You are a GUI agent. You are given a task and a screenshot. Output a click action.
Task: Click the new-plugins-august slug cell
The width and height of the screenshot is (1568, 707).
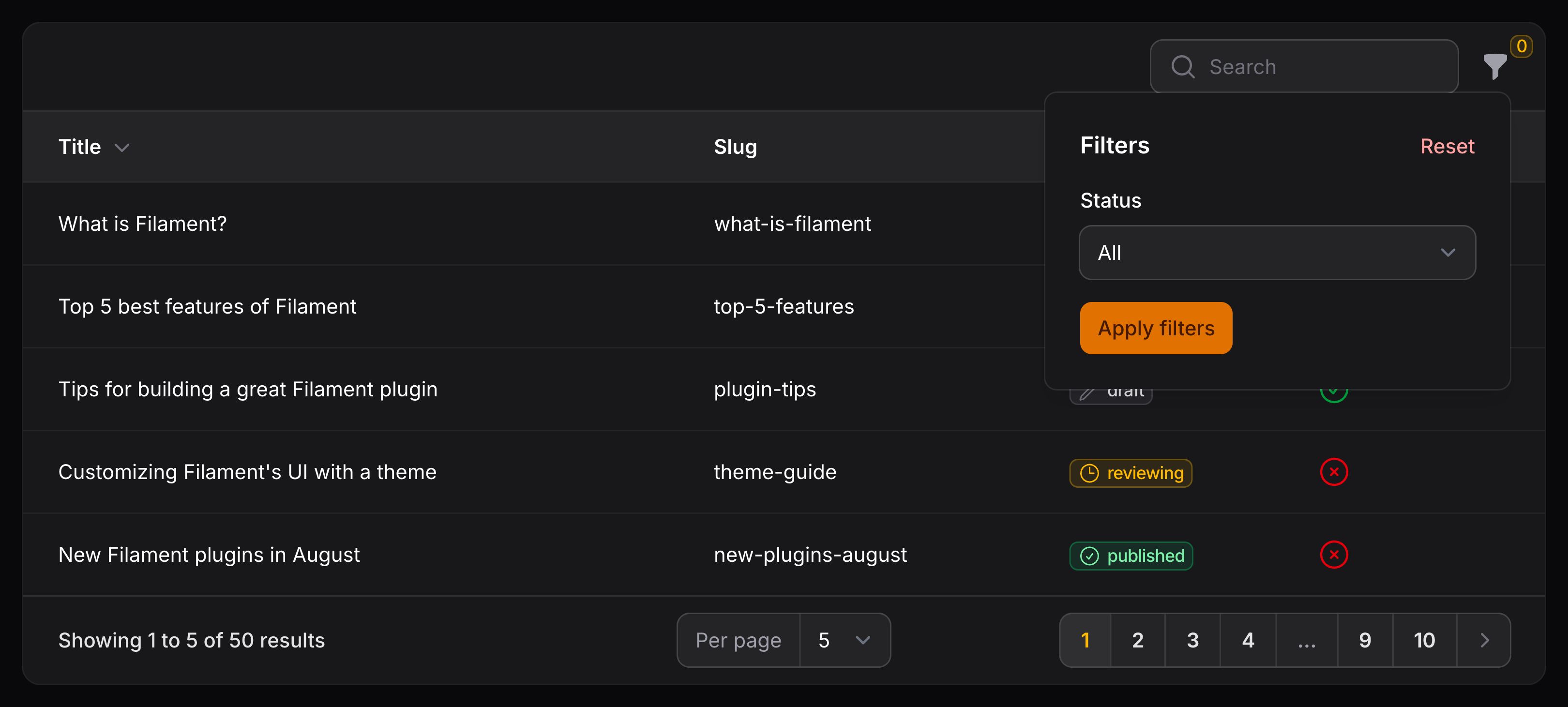pyautogui.click(x=810, y=555)
